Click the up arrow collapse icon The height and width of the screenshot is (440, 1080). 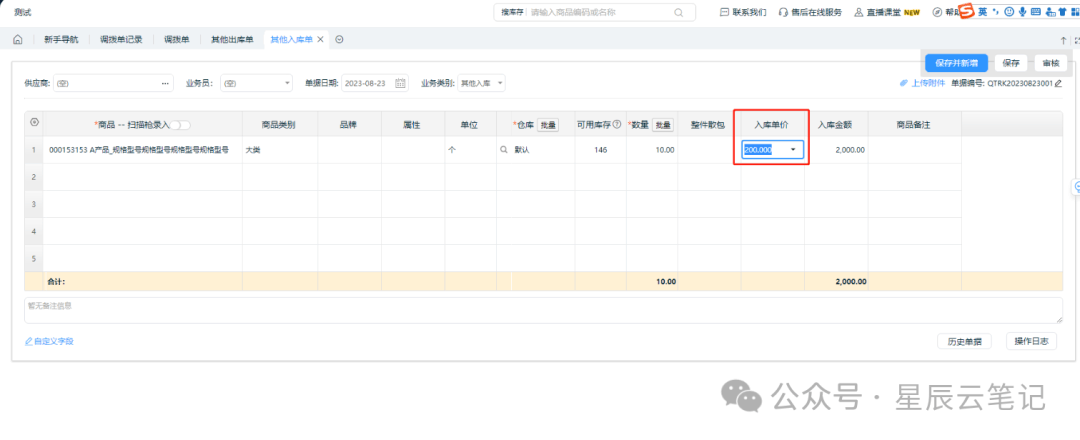point(1063,40)
